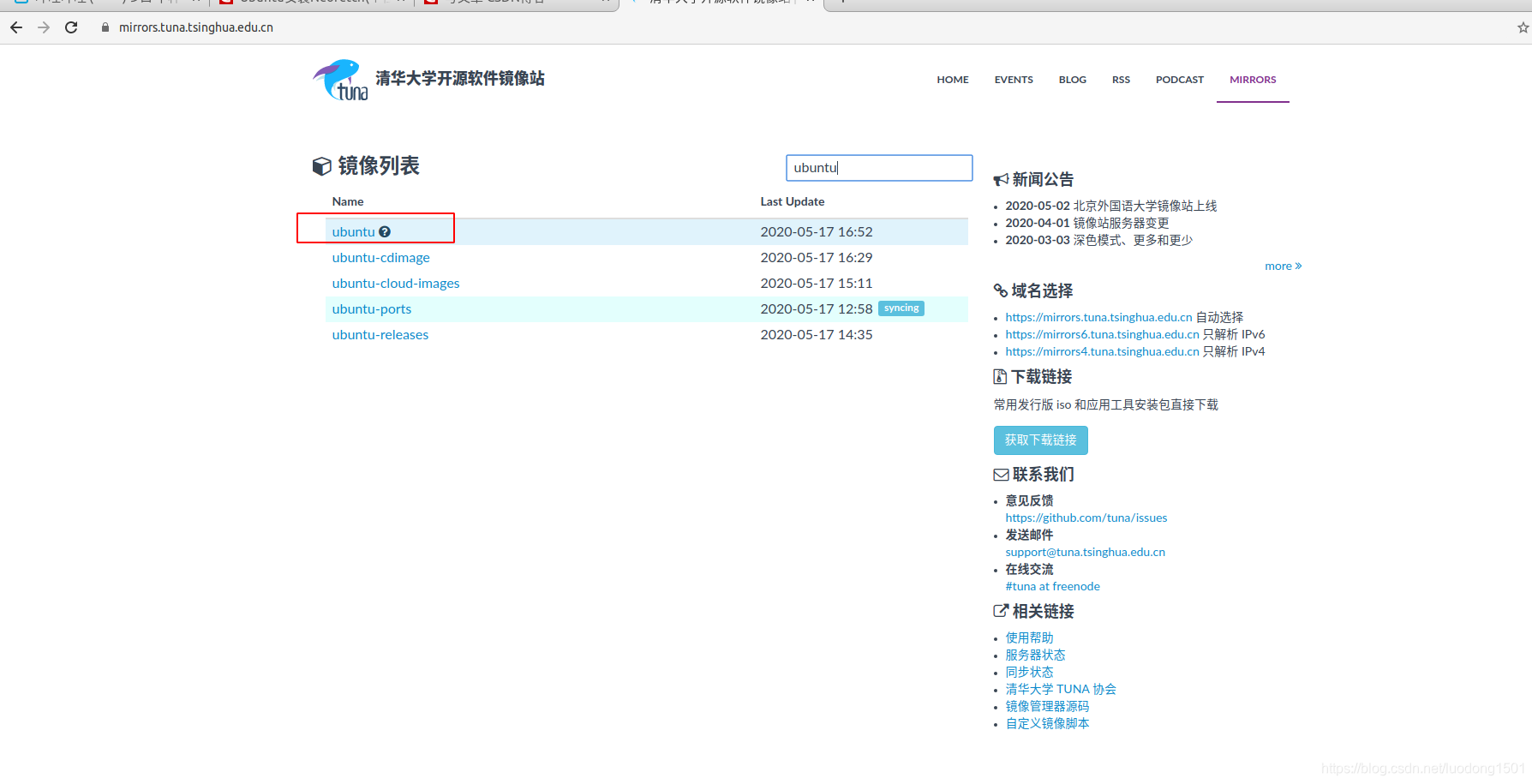Bookmark this page with the star icon
This screenshot has height=784, width=1532.
click(1523, 27)
